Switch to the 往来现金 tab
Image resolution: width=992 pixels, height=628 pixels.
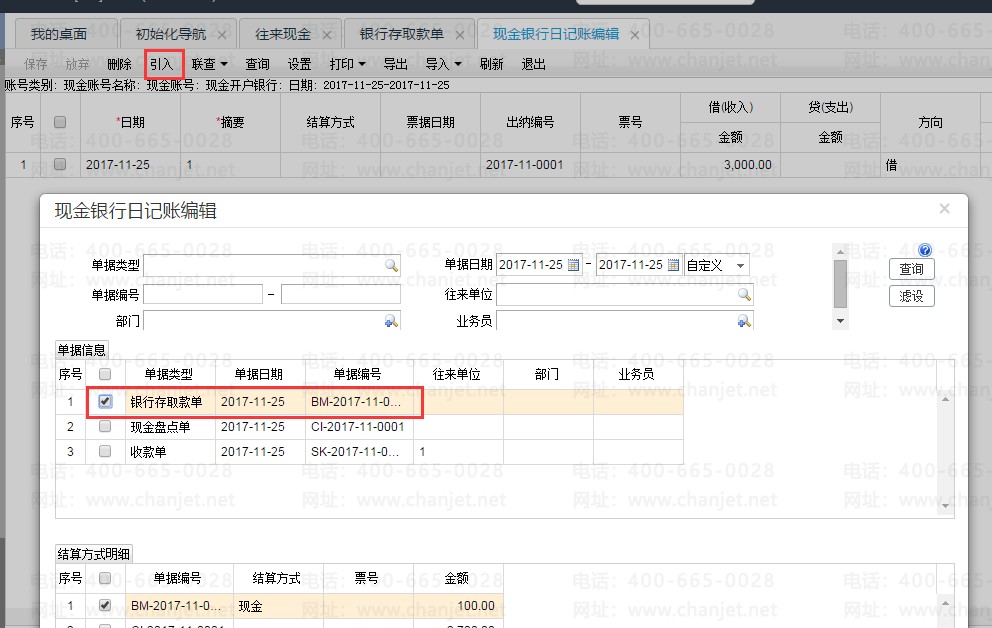coord(282,34)
